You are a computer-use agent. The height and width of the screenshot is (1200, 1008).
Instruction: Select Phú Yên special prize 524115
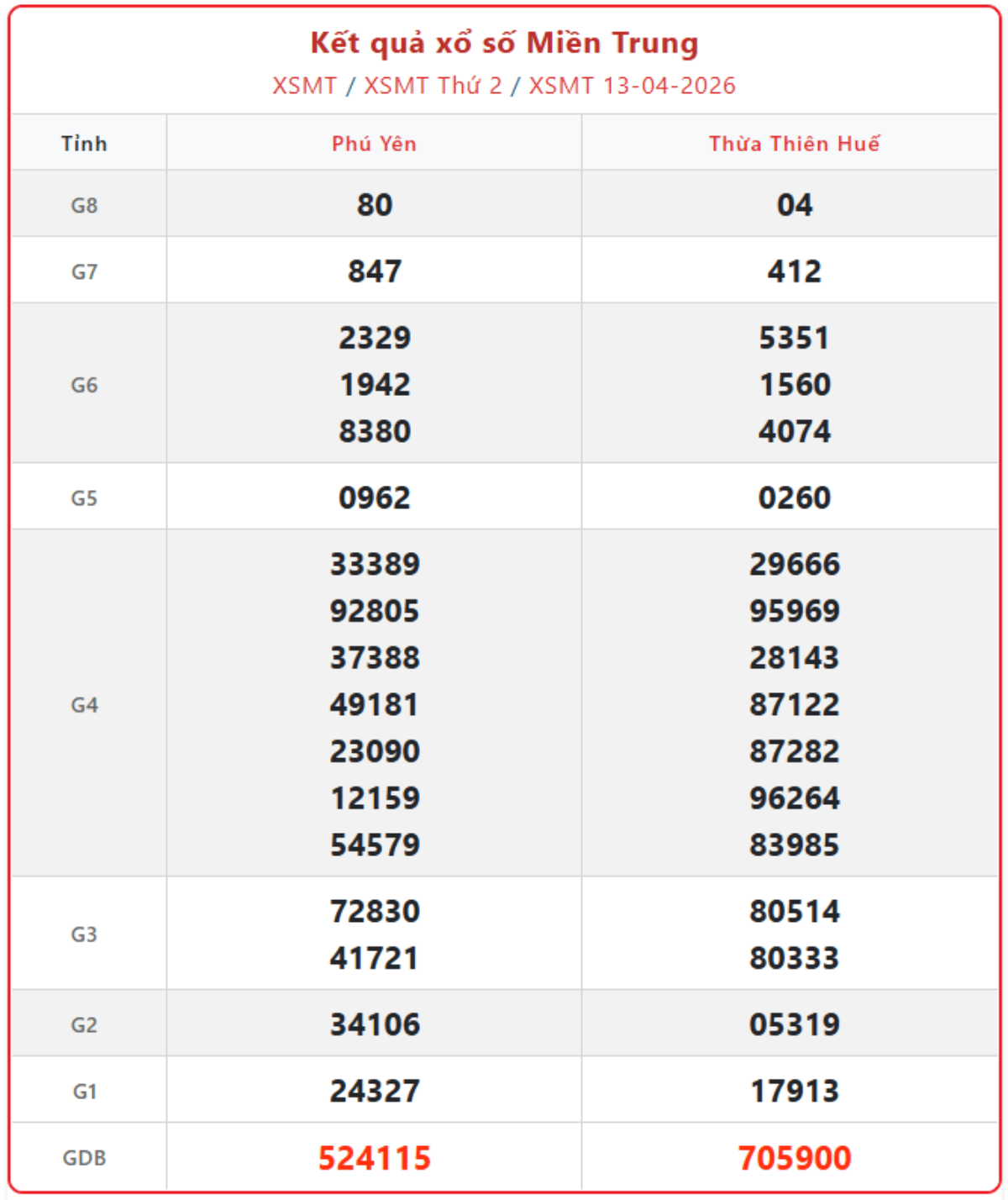coord(374,1158)
